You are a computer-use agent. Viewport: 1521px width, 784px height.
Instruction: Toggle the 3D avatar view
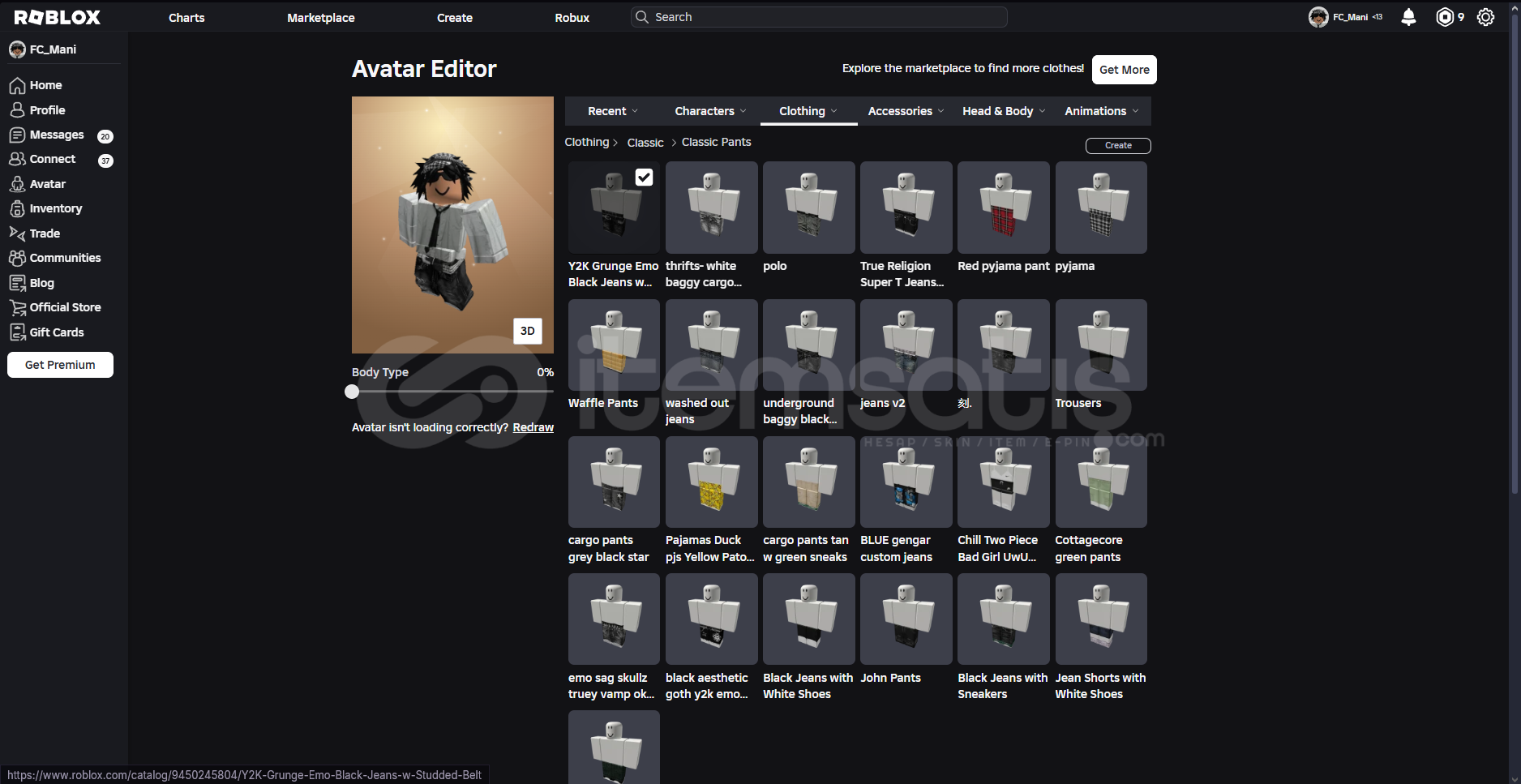pyautogui.click(x=527, y=331)
